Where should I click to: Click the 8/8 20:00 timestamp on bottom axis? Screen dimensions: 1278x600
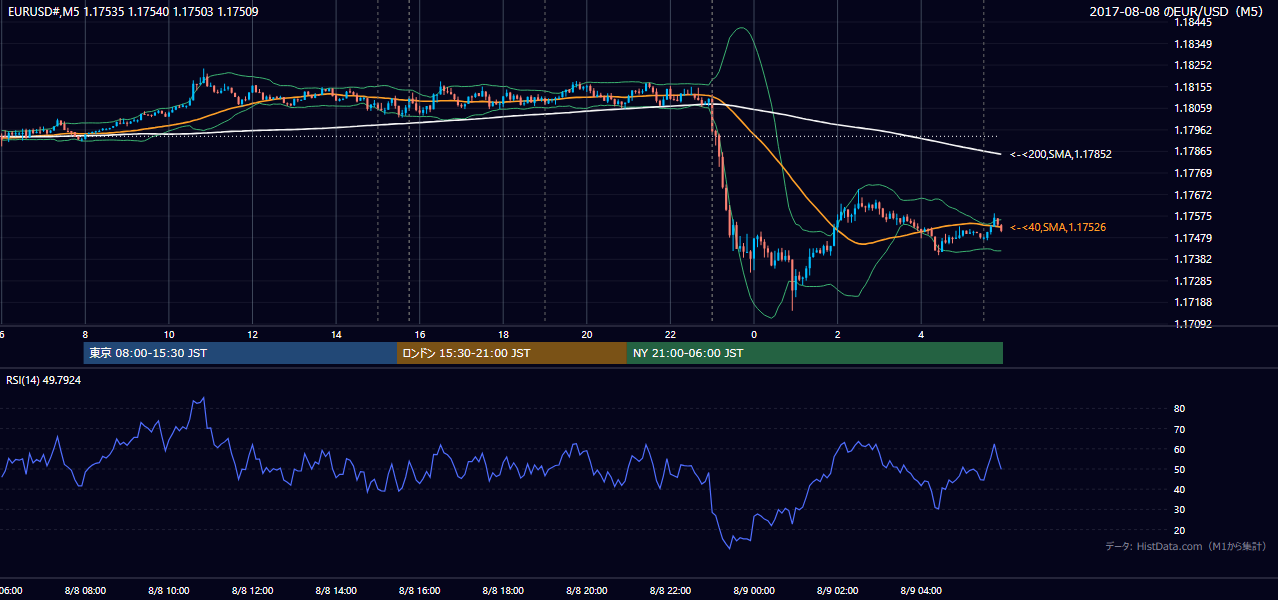point(587,591)
